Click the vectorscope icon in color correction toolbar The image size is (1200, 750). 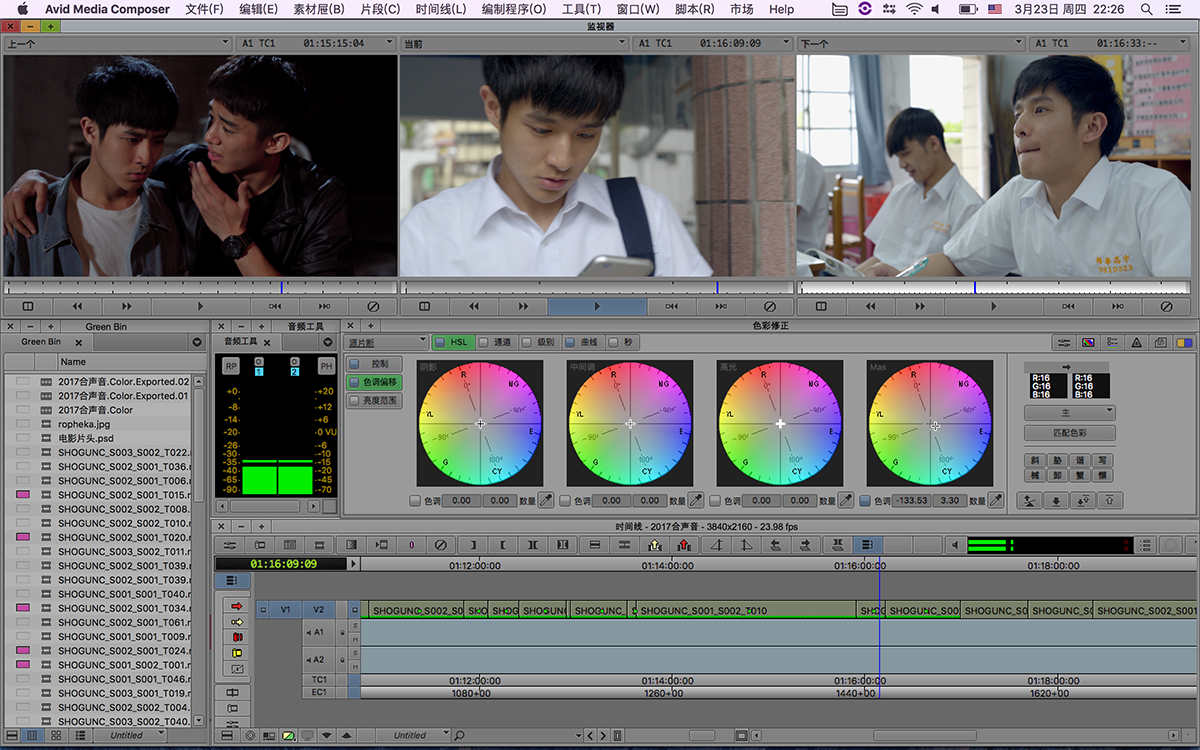(1088, 342)
